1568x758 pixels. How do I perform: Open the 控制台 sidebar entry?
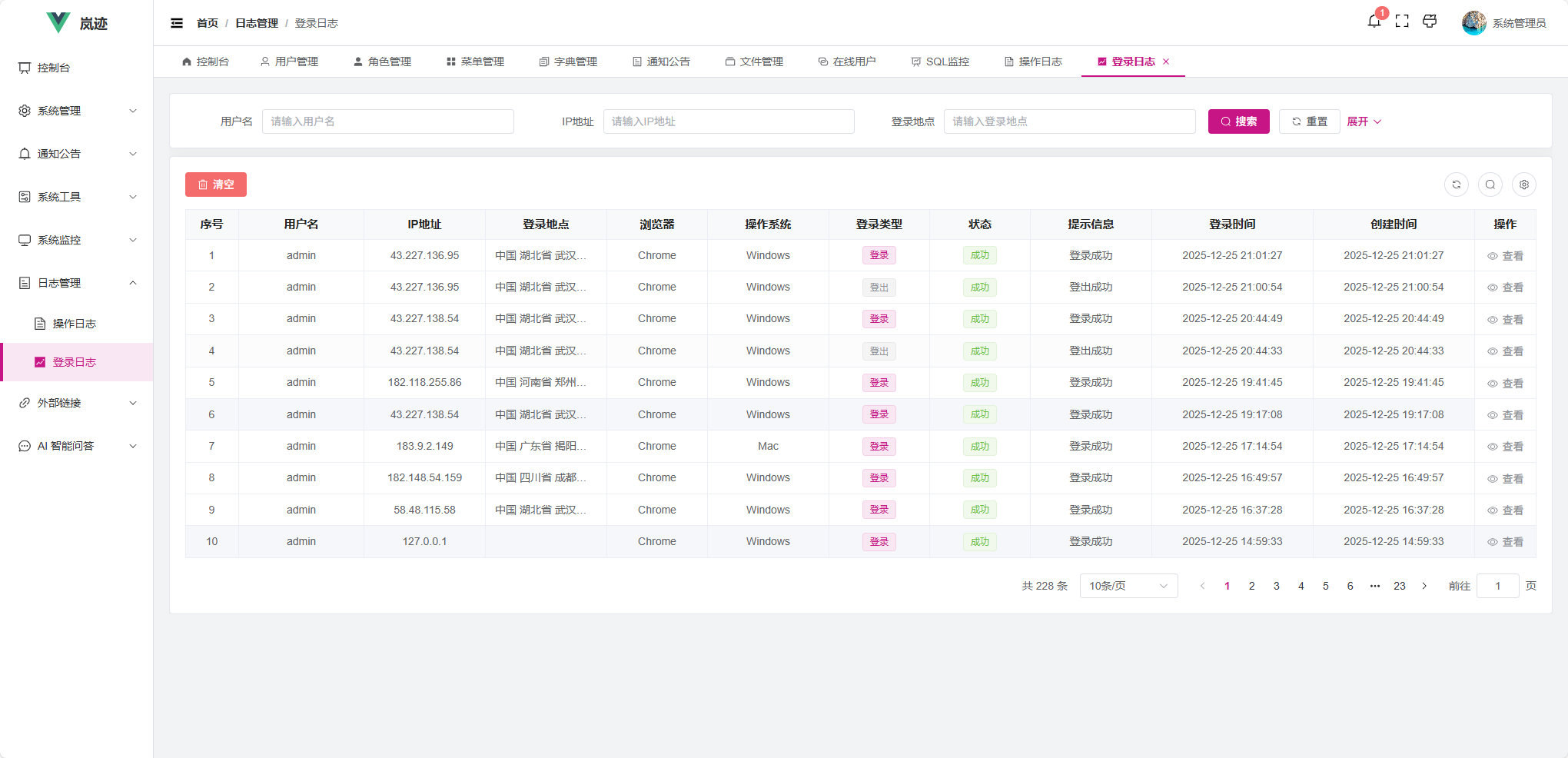pos(51,68)
